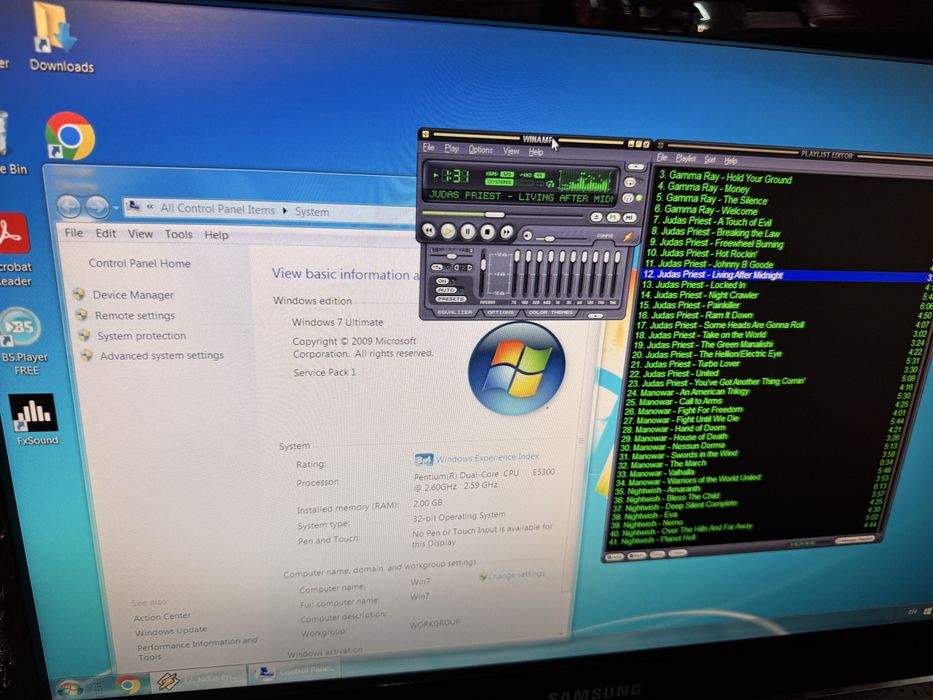The image size is (933, 700).
Task: Open Winamp Play menu
Action: [452, 148]
